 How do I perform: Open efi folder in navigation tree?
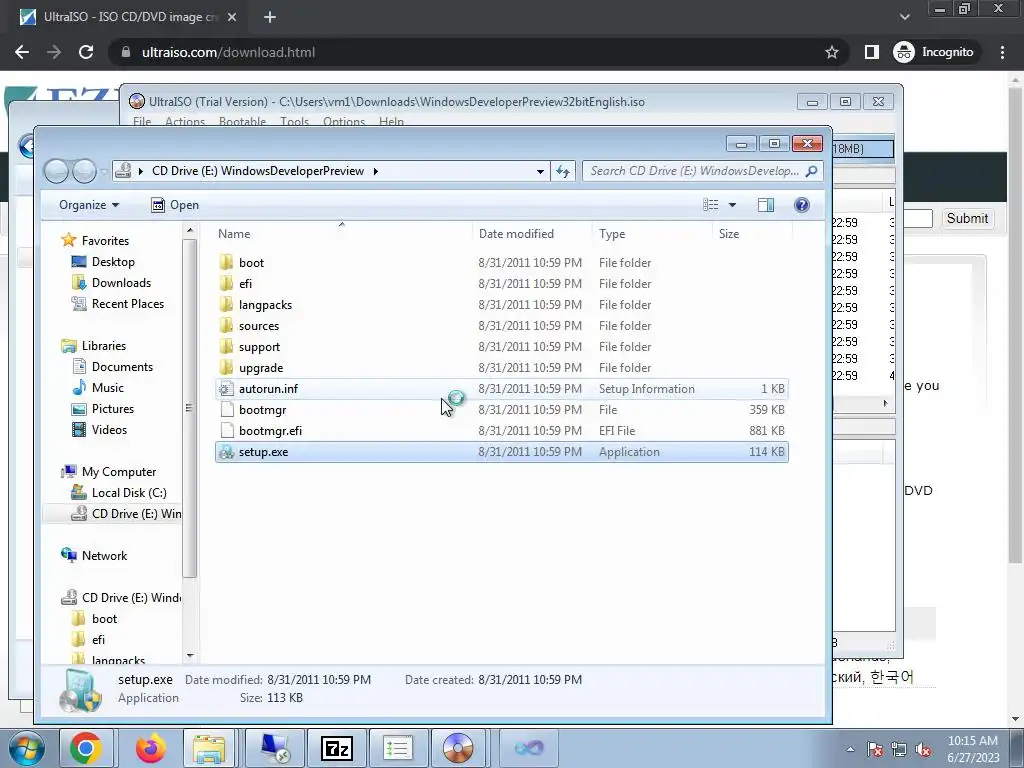click(x=98, y=639)
